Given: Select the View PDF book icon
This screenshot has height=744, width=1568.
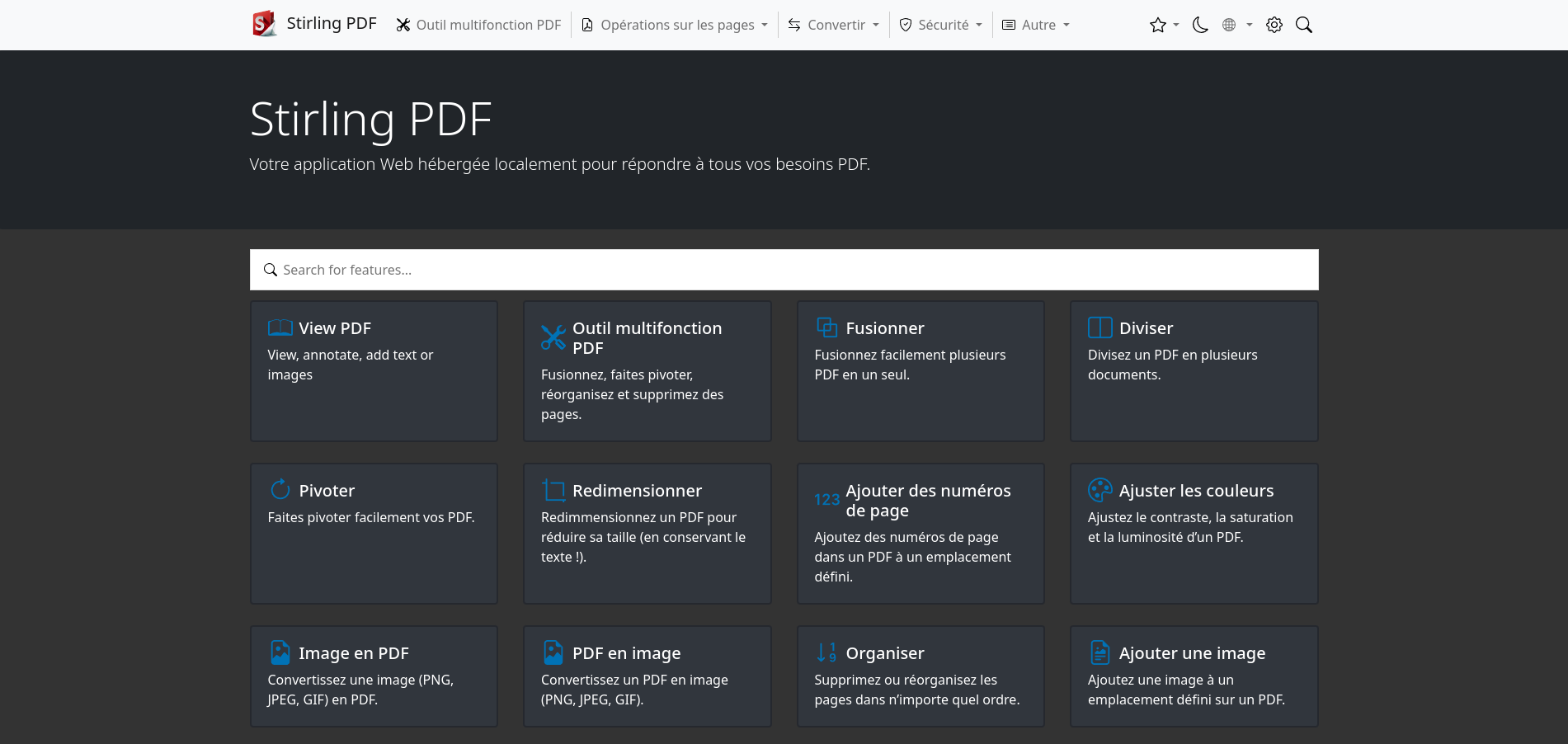Looking at the screenshot, I should 279,327.
